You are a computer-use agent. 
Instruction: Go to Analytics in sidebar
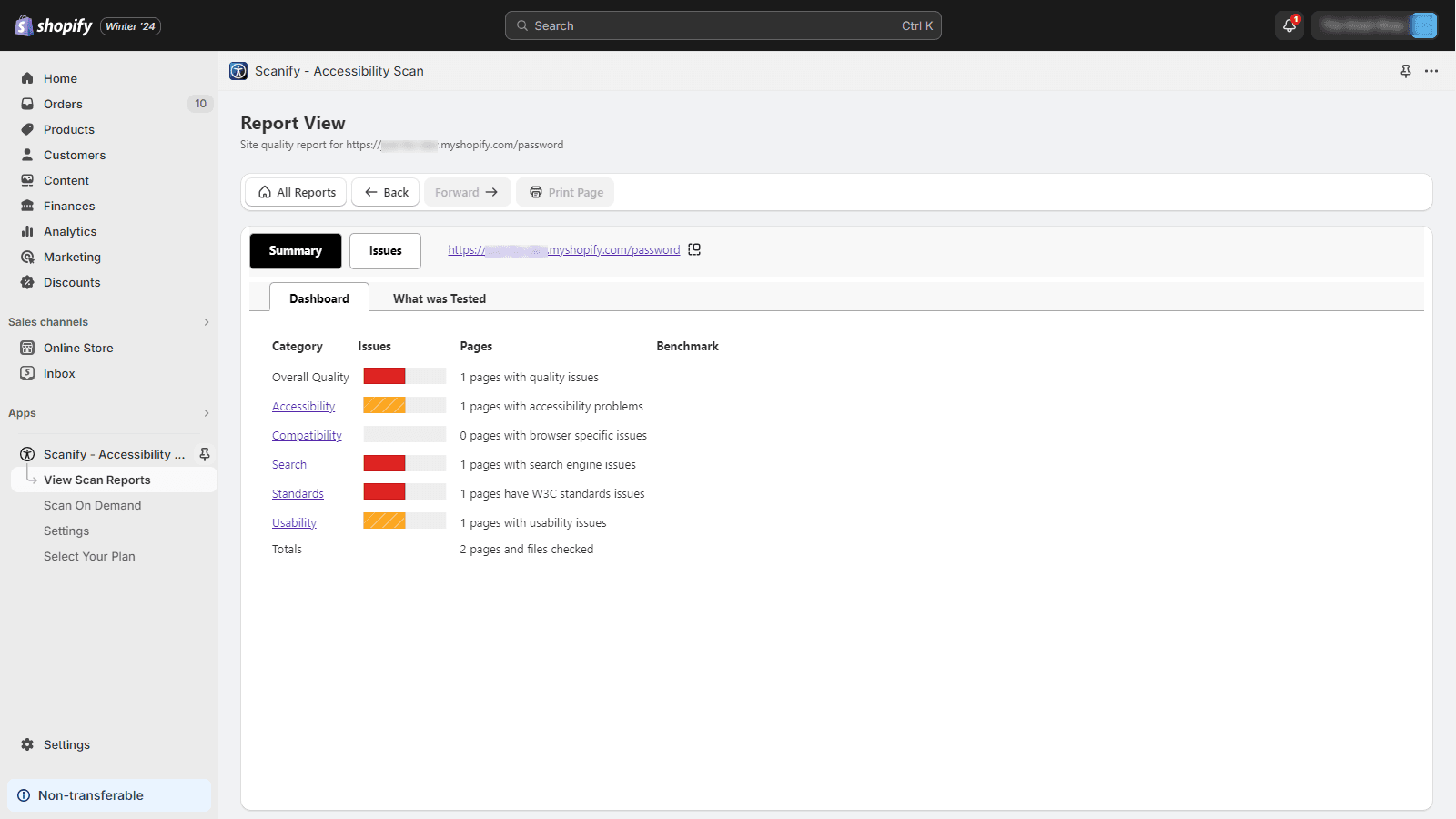click(x=70, y=231)
